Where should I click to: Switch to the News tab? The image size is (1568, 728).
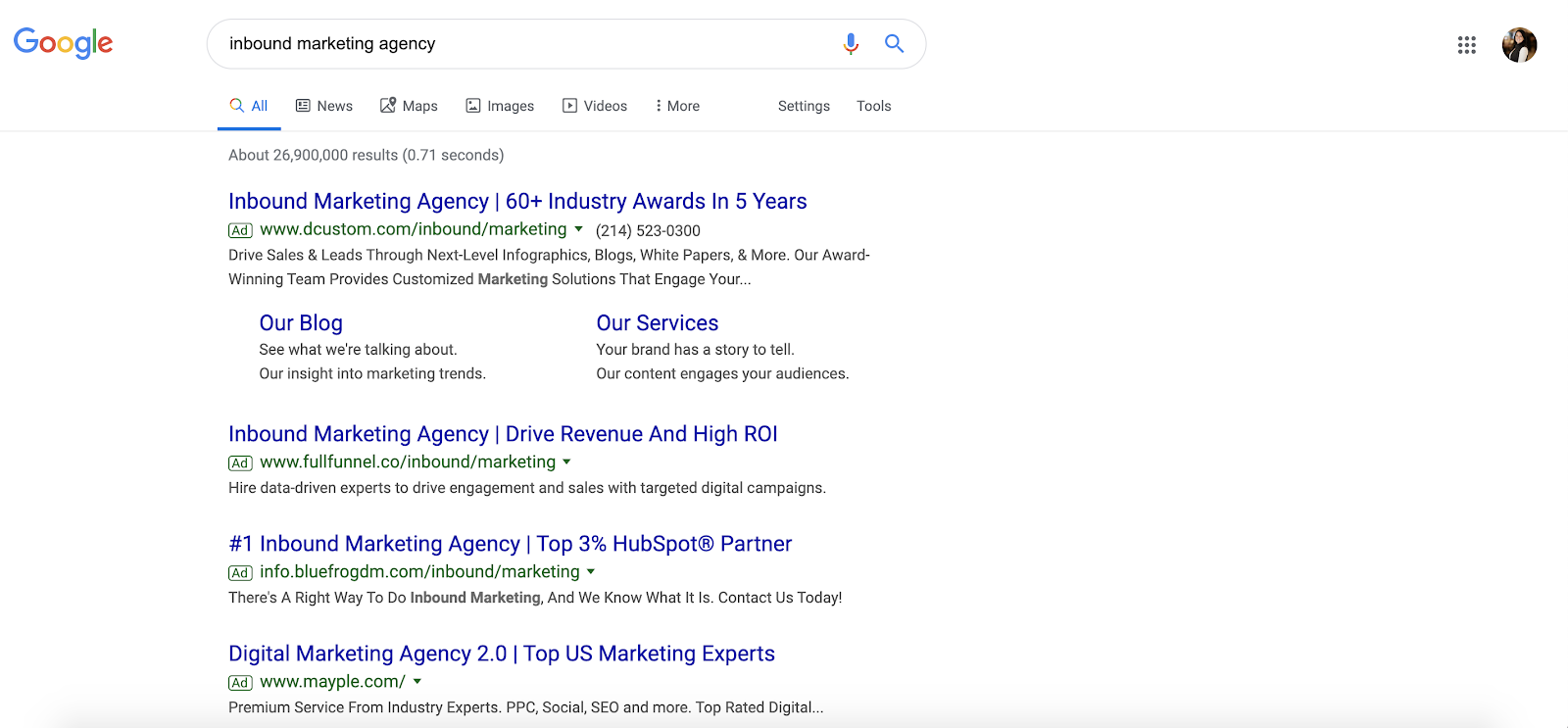click(324, 106)
